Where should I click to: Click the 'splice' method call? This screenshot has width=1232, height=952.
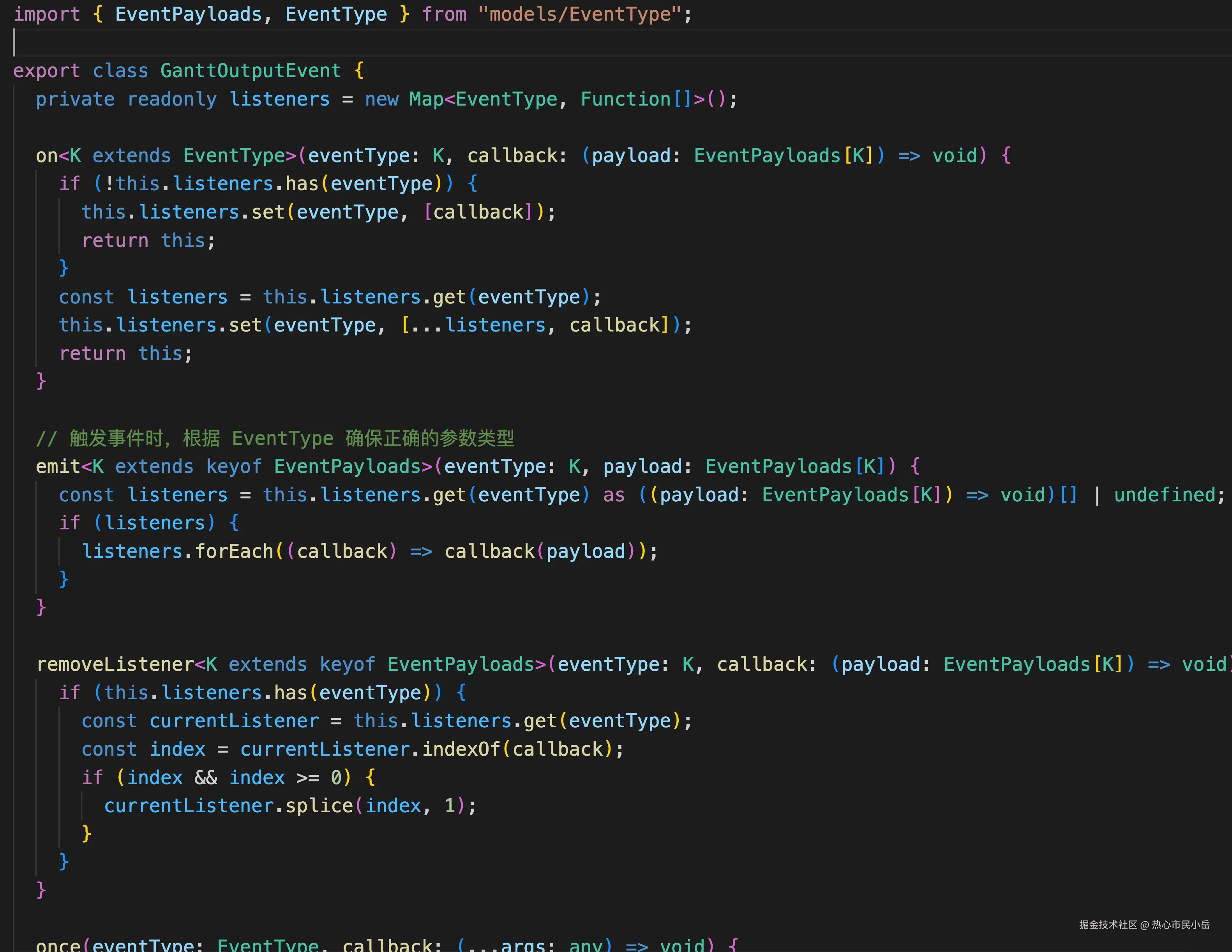click(x=319, y=806)
